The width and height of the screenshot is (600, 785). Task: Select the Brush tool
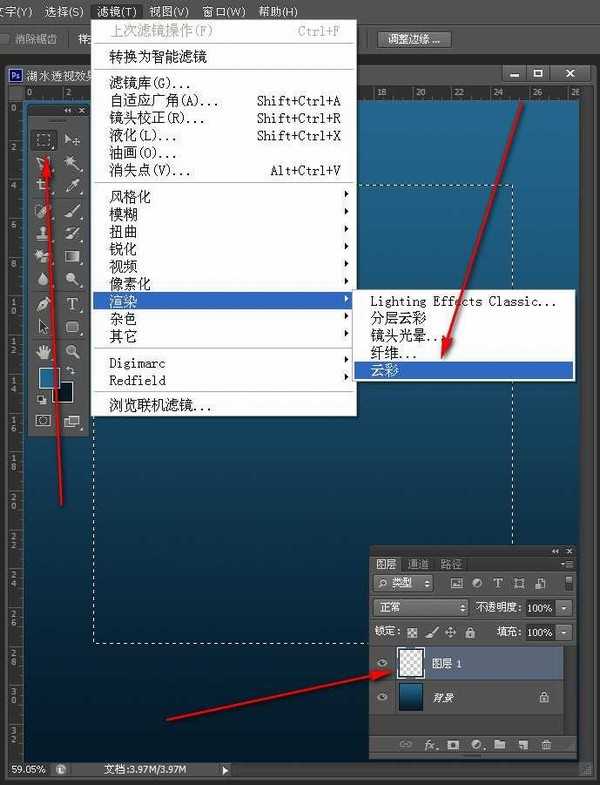click(72, 210)
